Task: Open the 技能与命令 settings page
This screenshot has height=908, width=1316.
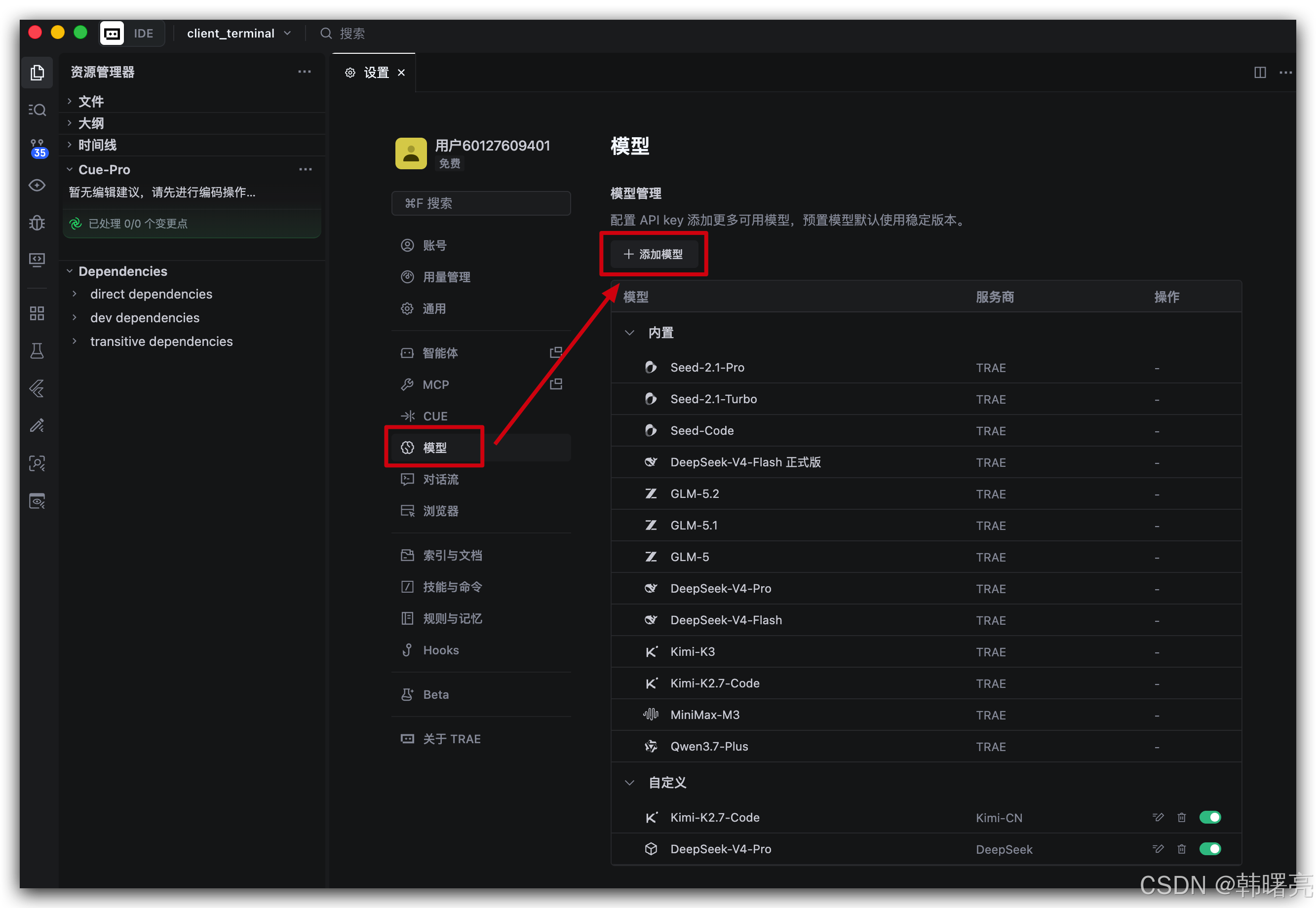Action: (x=481, y=587)
